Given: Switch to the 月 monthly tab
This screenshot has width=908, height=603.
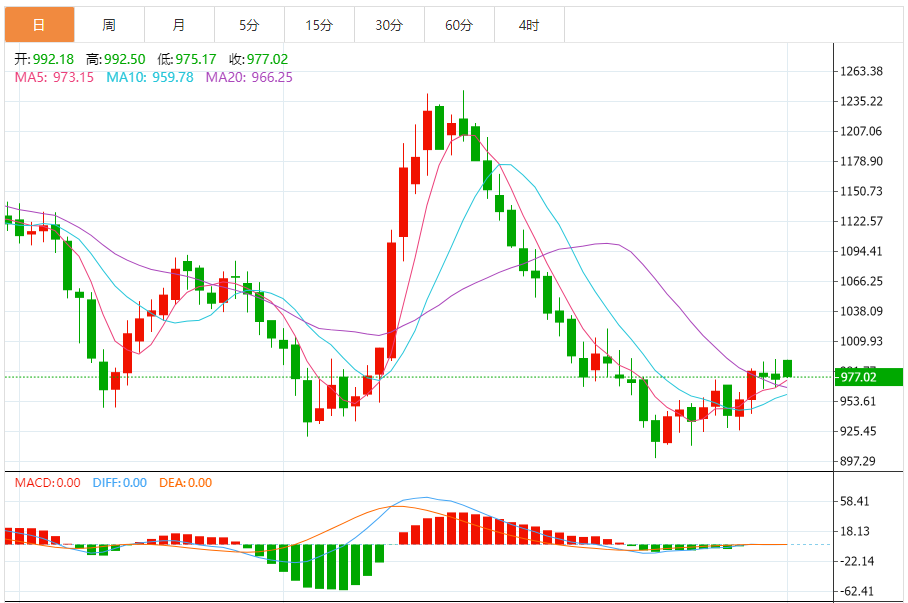Looking at the screenshot, I should point(180,25).
